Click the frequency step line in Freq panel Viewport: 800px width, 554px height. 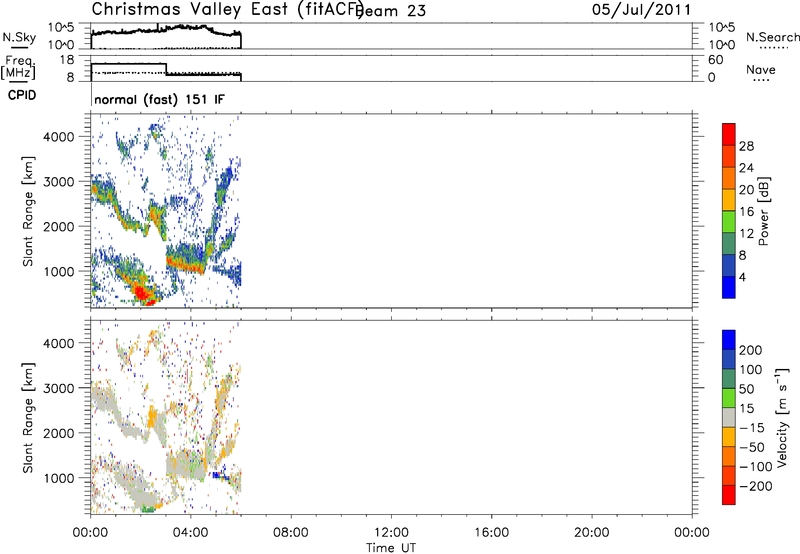click(166, 69)
